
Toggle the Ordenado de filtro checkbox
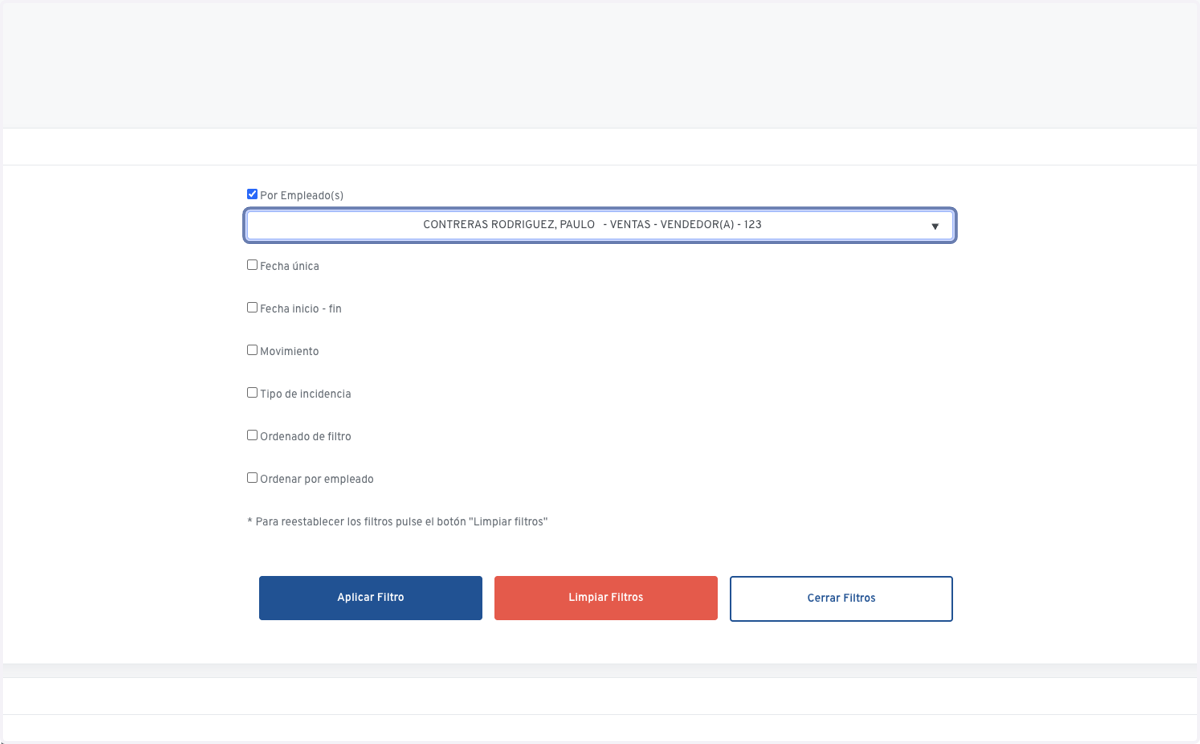(x=252, y=435)
